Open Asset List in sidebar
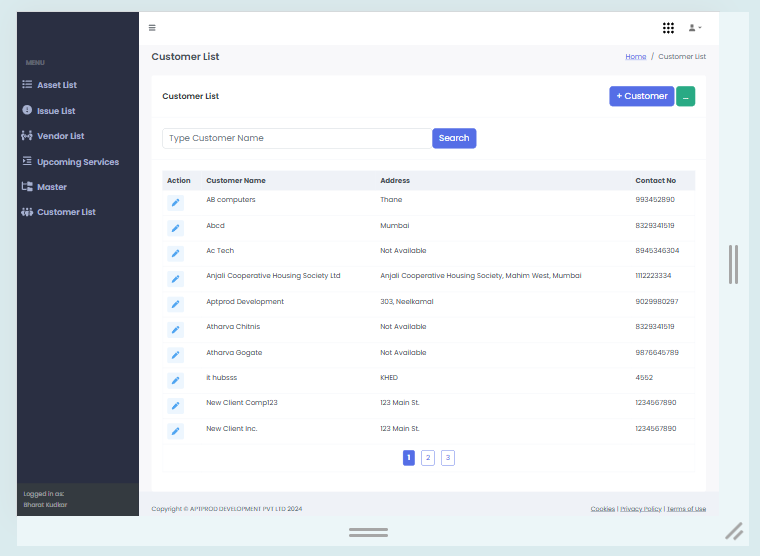 pyautogui.click(x=57, y=85)
